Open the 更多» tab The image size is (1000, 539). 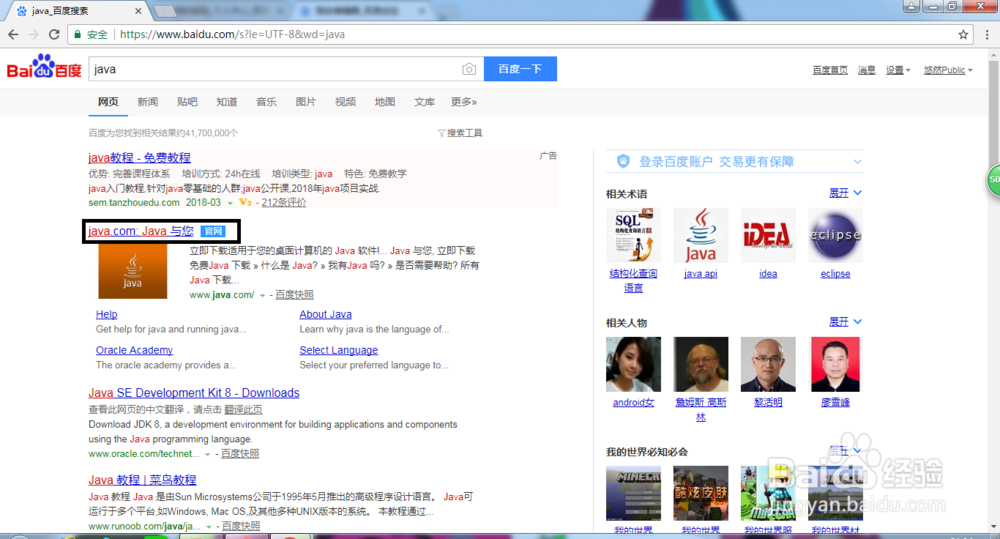[x=464, y=102]
